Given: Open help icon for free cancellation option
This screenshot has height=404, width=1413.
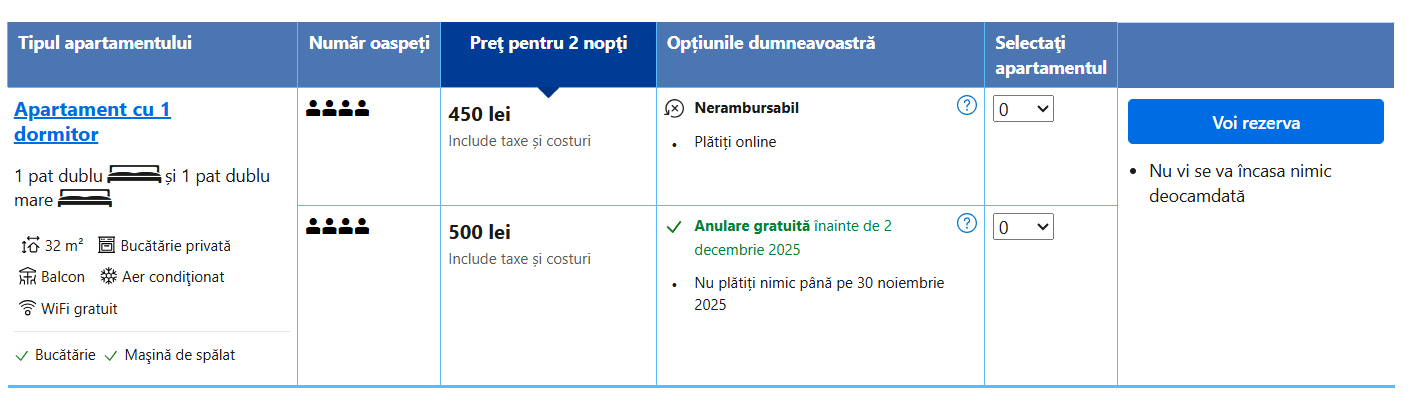Looking at the screenshot, I should [x=966, y=223].
